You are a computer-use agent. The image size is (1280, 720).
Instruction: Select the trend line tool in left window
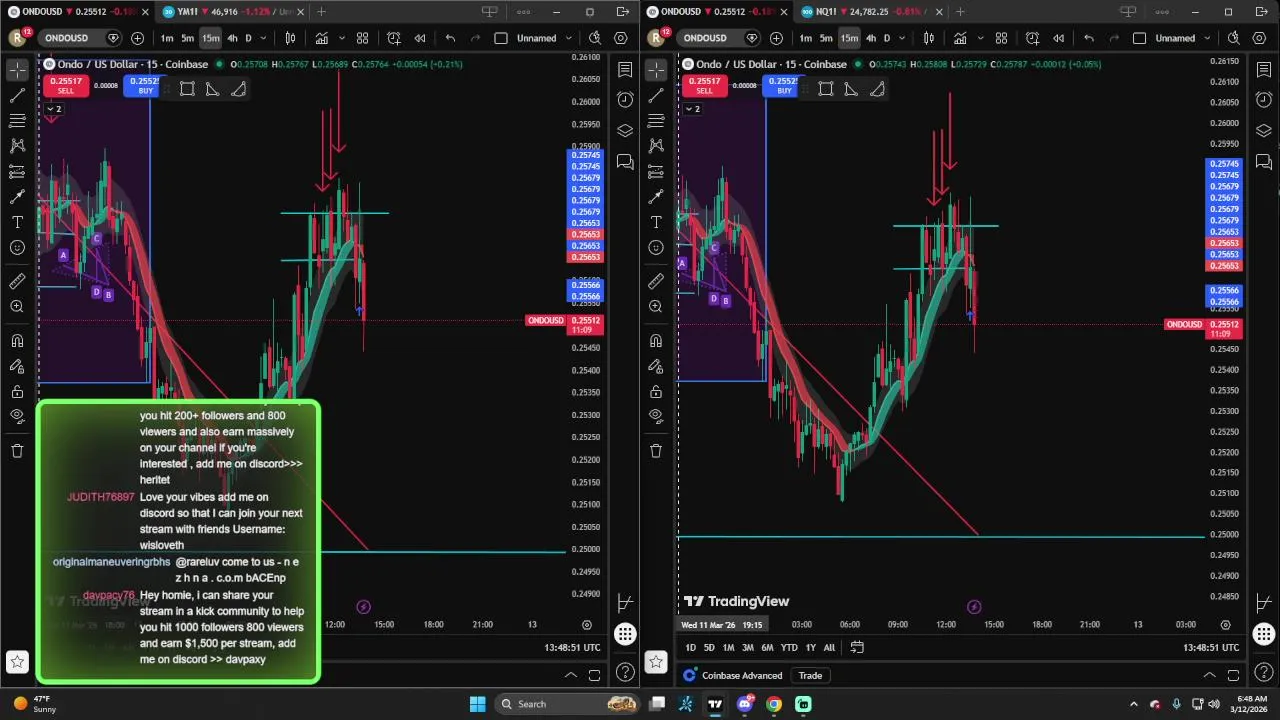point(17,96)
